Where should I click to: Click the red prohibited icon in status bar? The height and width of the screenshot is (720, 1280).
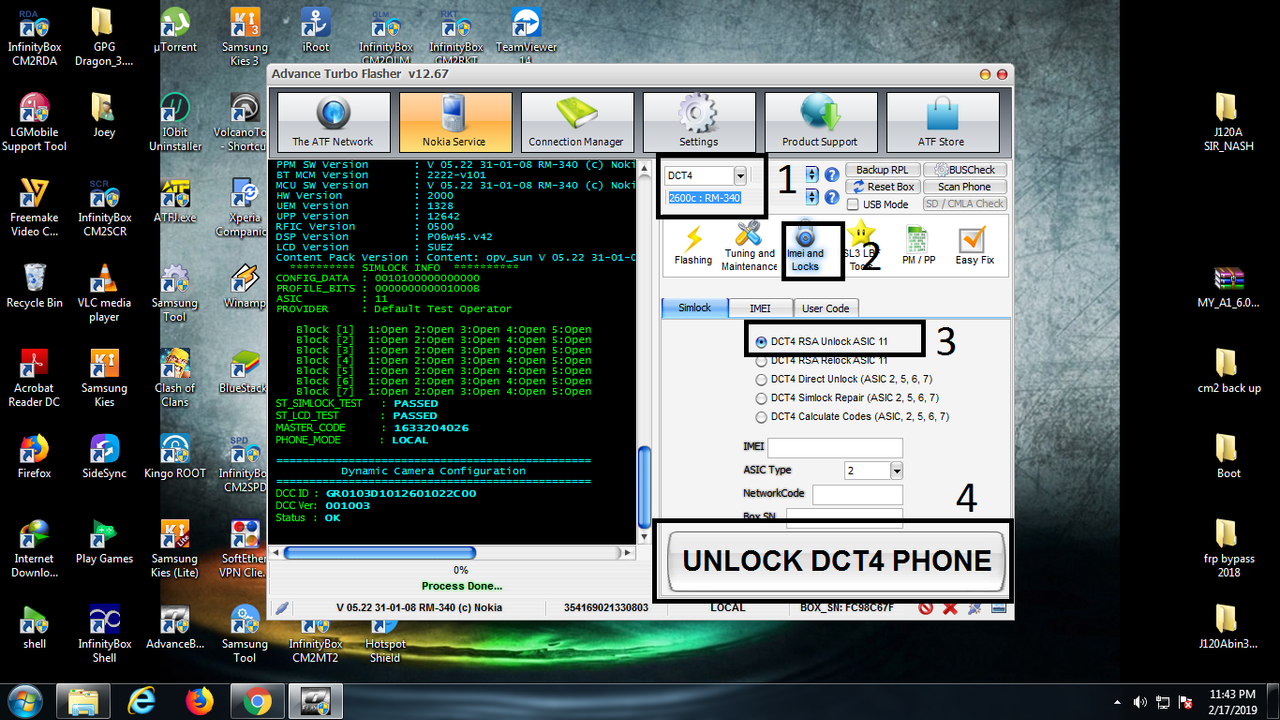tap(926, 608)
